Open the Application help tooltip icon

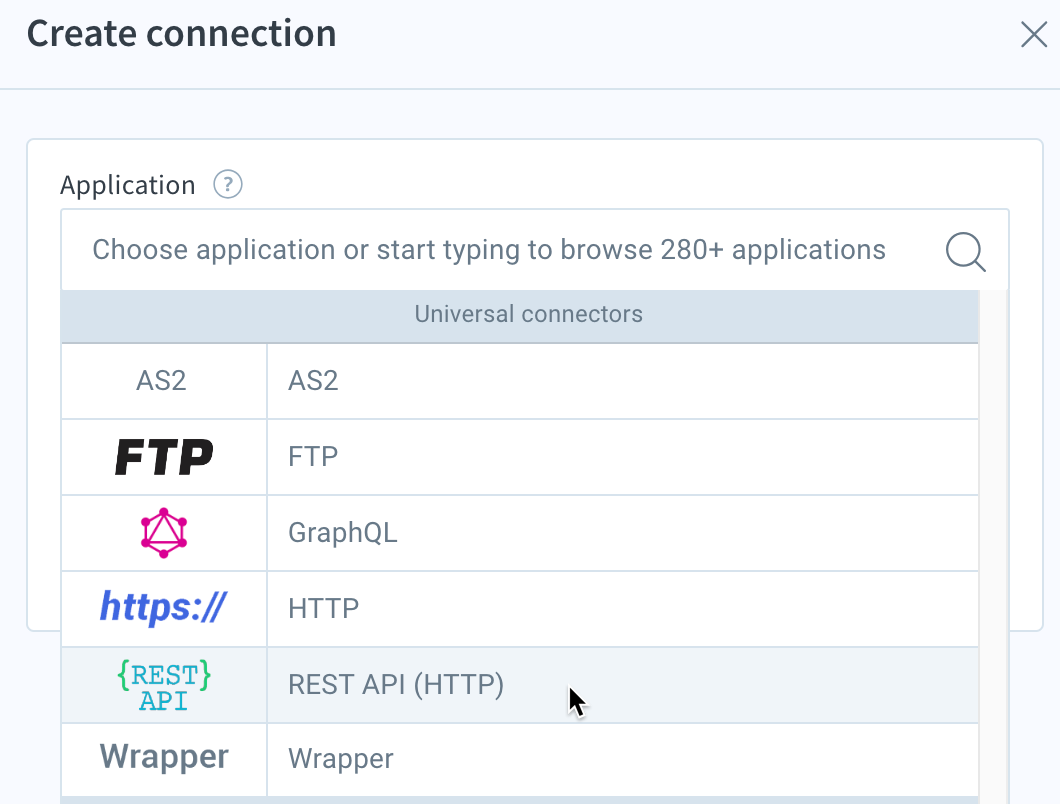click(x=227, y=184)
